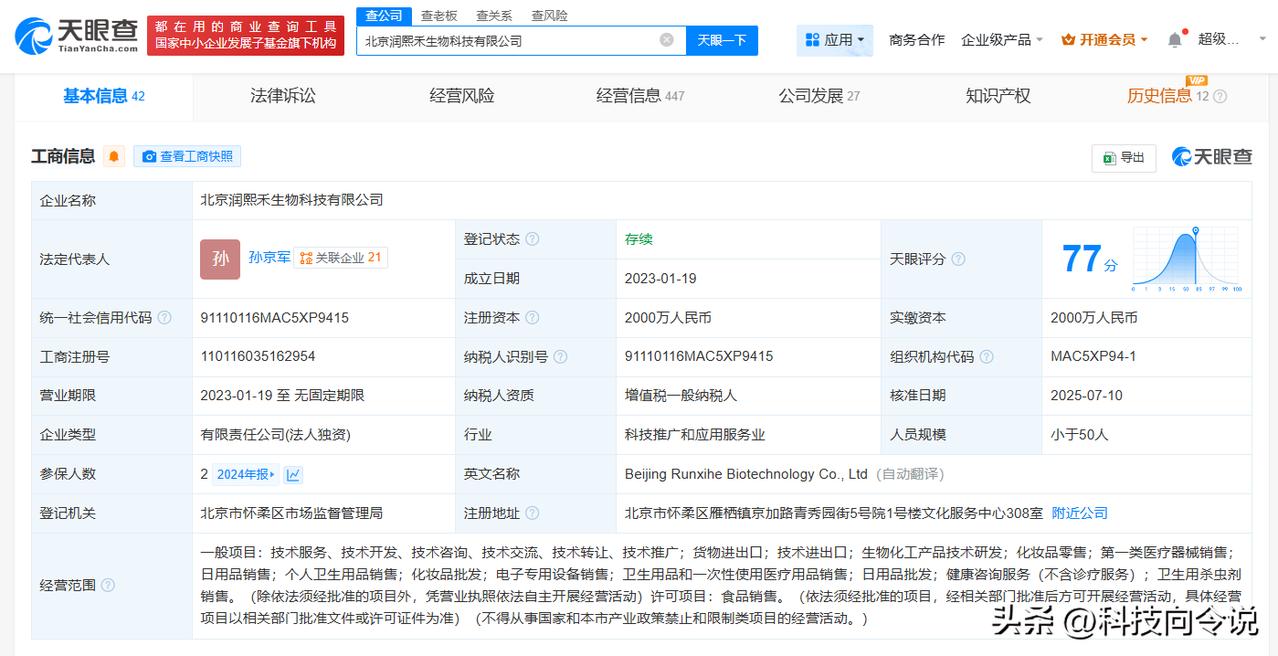Click the 小于50人 staff size value

pyautogui.click(x=1080, y=435)
